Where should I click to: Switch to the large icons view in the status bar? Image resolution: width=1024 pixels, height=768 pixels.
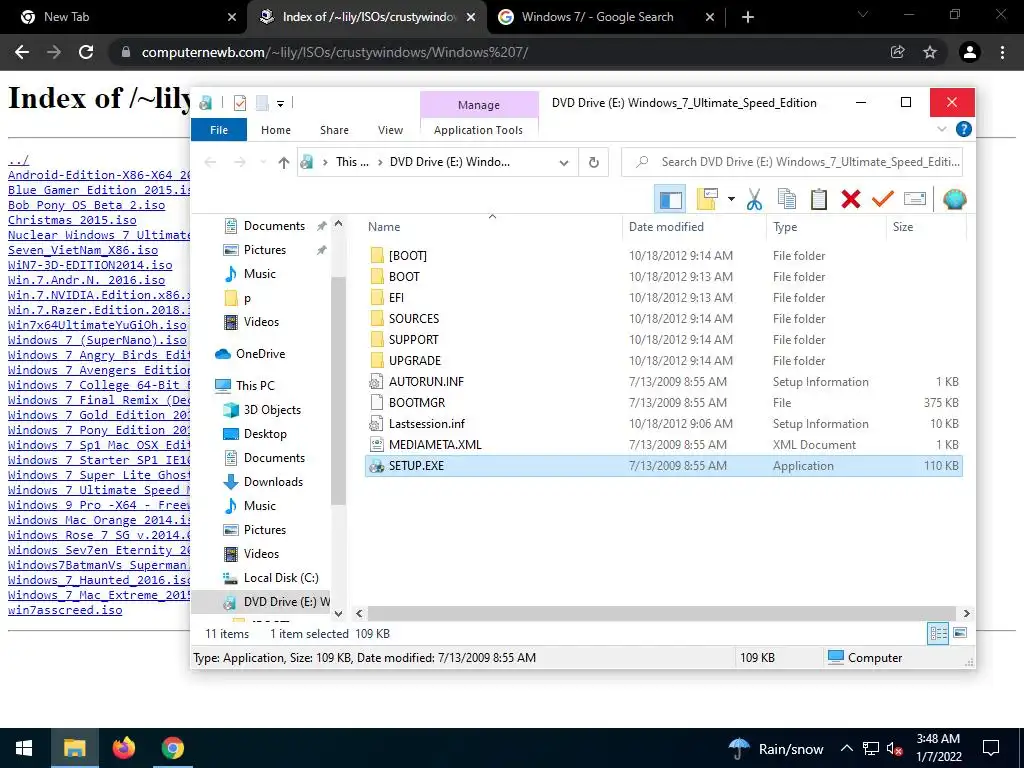pos(960,633)
